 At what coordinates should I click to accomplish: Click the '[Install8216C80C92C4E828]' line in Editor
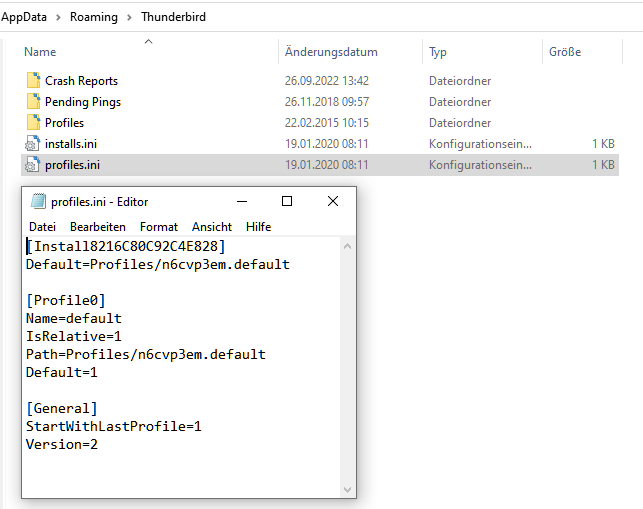(x=125, y=246)
